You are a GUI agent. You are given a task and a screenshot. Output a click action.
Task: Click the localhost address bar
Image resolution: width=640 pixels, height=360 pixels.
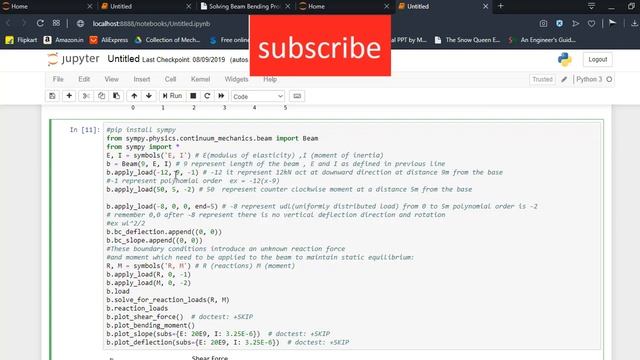151,24
